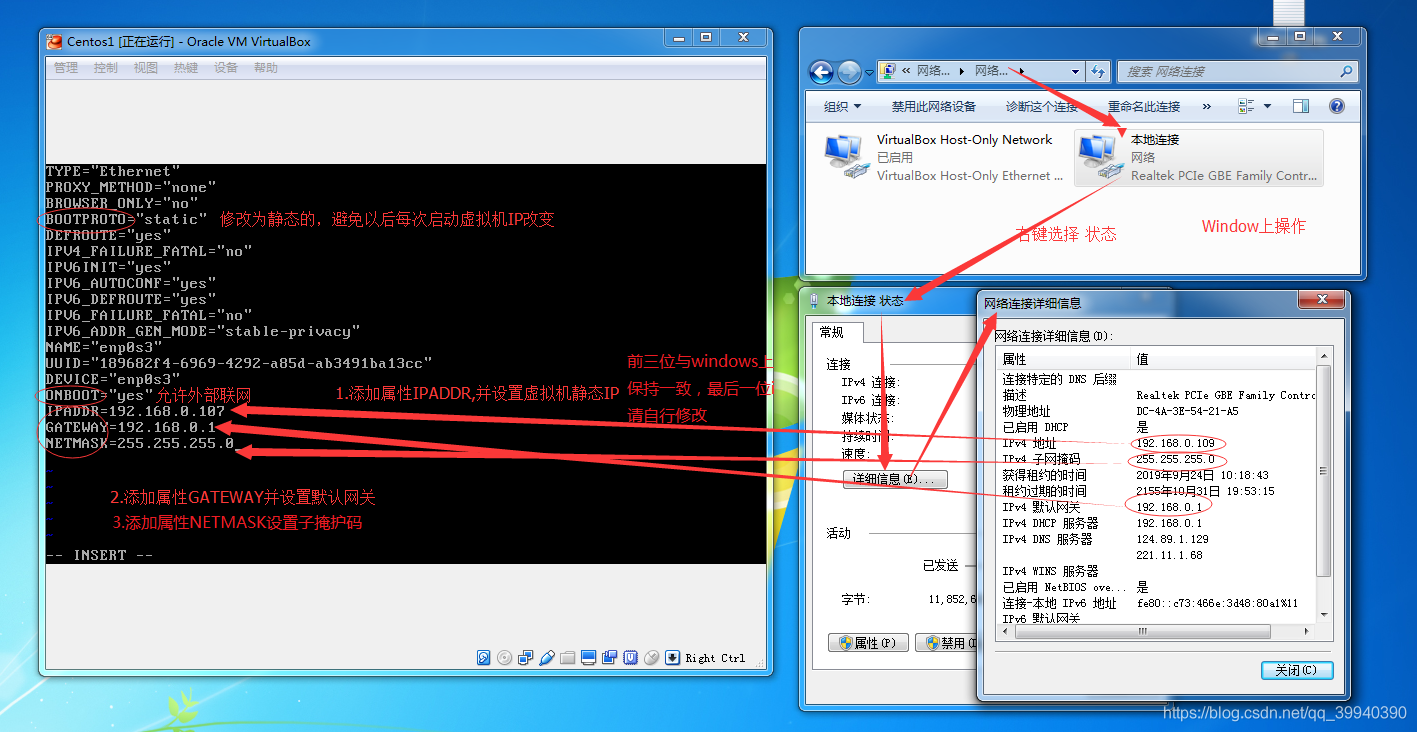Expand view options arrow beside the view icon
This screenshot has height=732, width=1417.
1267,106
